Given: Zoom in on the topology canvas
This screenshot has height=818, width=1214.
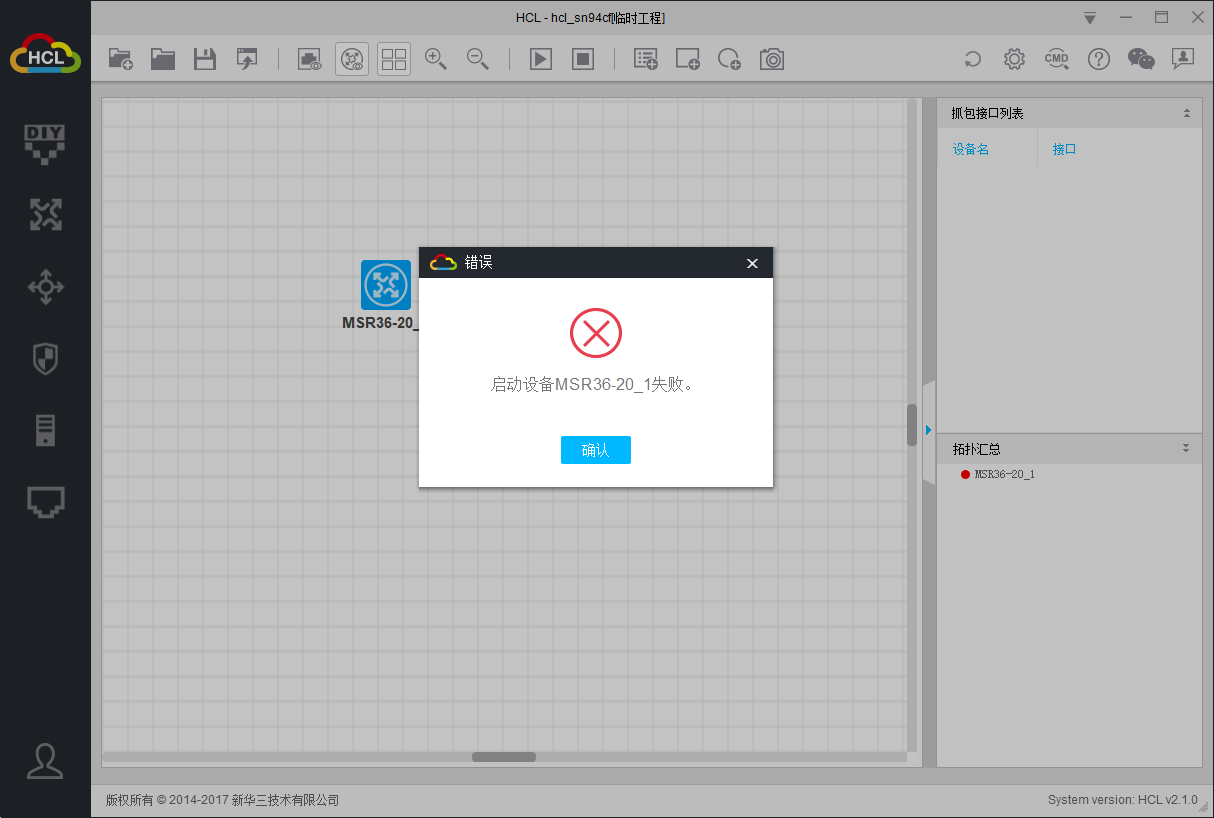Looking at the screenshot, I should point(435,59).
